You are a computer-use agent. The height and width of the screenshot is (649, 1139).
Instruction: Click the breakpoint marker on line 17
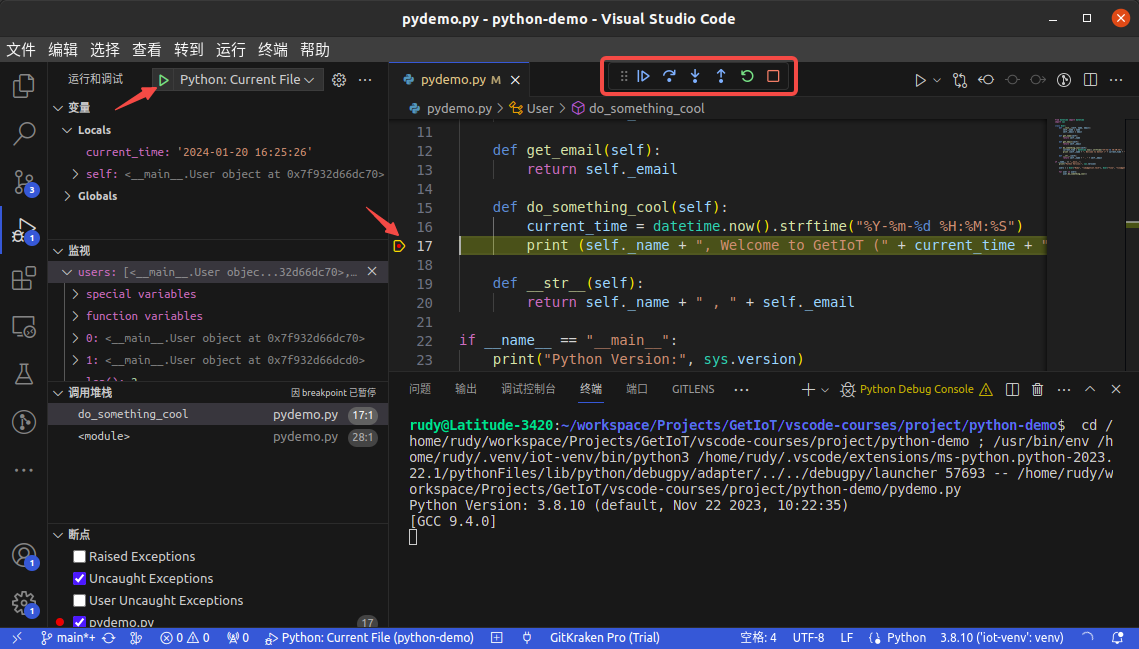pos(400,244)
